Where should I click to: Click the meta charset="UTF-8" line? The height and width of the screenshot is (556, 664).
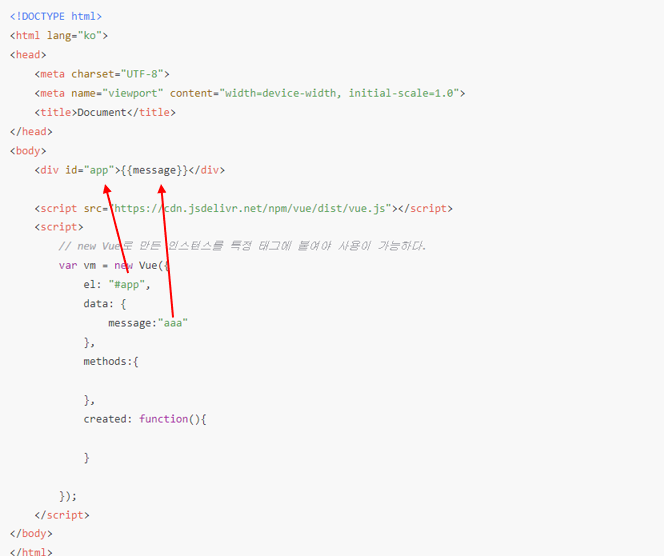102,74
